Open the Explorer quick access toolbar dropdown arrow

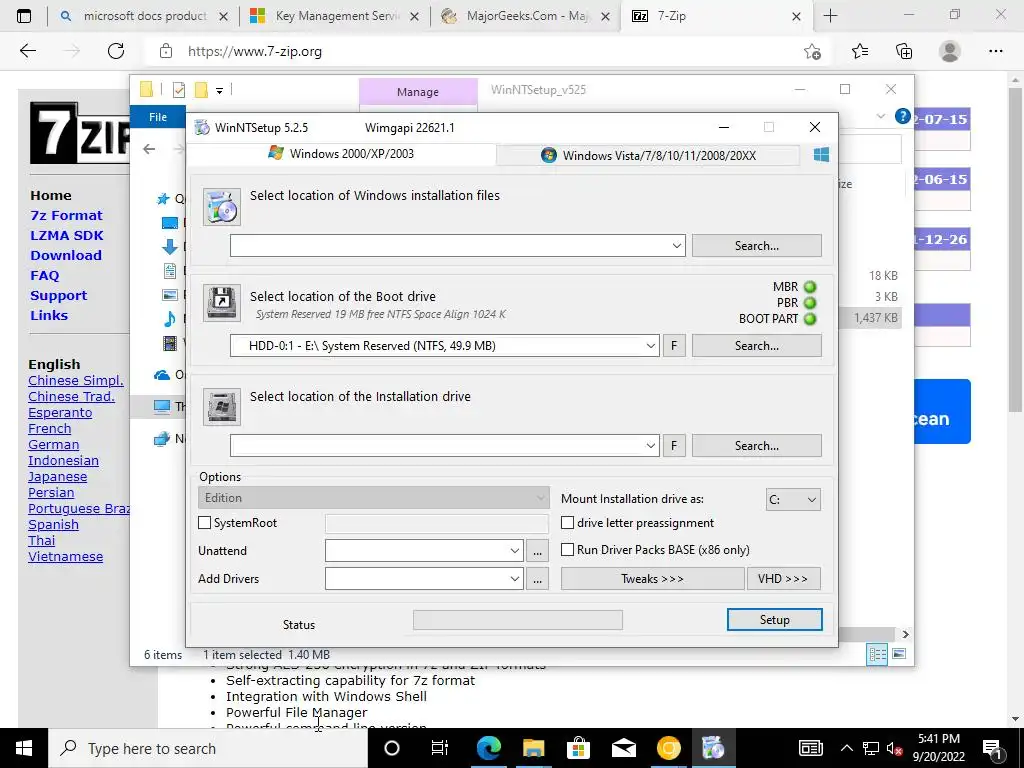pos(219,91)
